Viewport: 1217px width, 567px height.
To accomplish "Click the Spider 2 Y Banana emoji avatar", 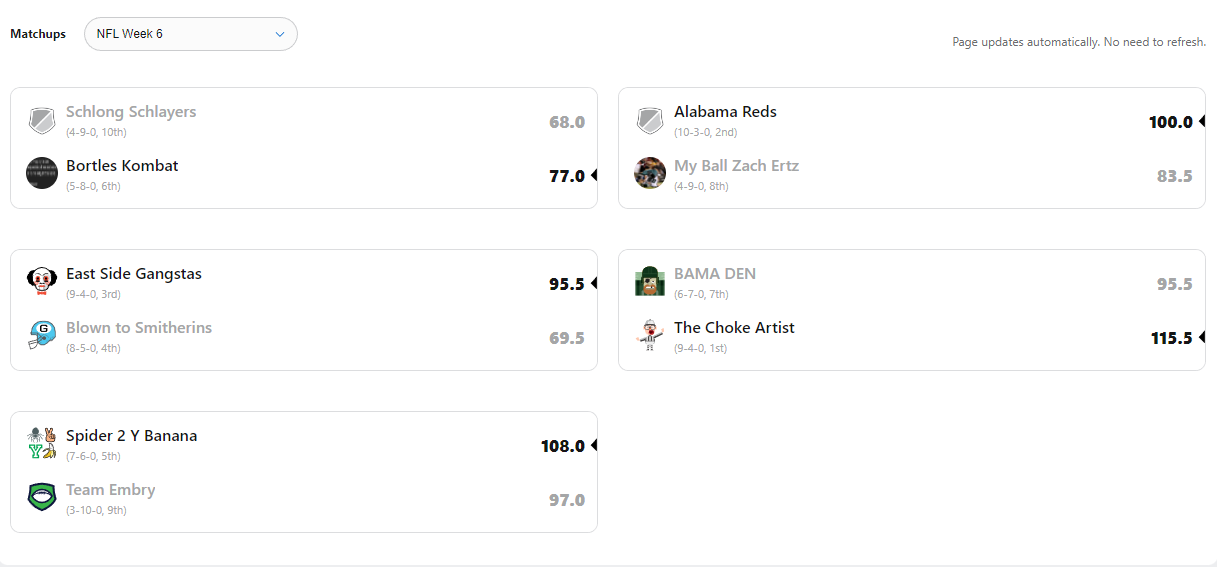I will click(x=42, y=443).
